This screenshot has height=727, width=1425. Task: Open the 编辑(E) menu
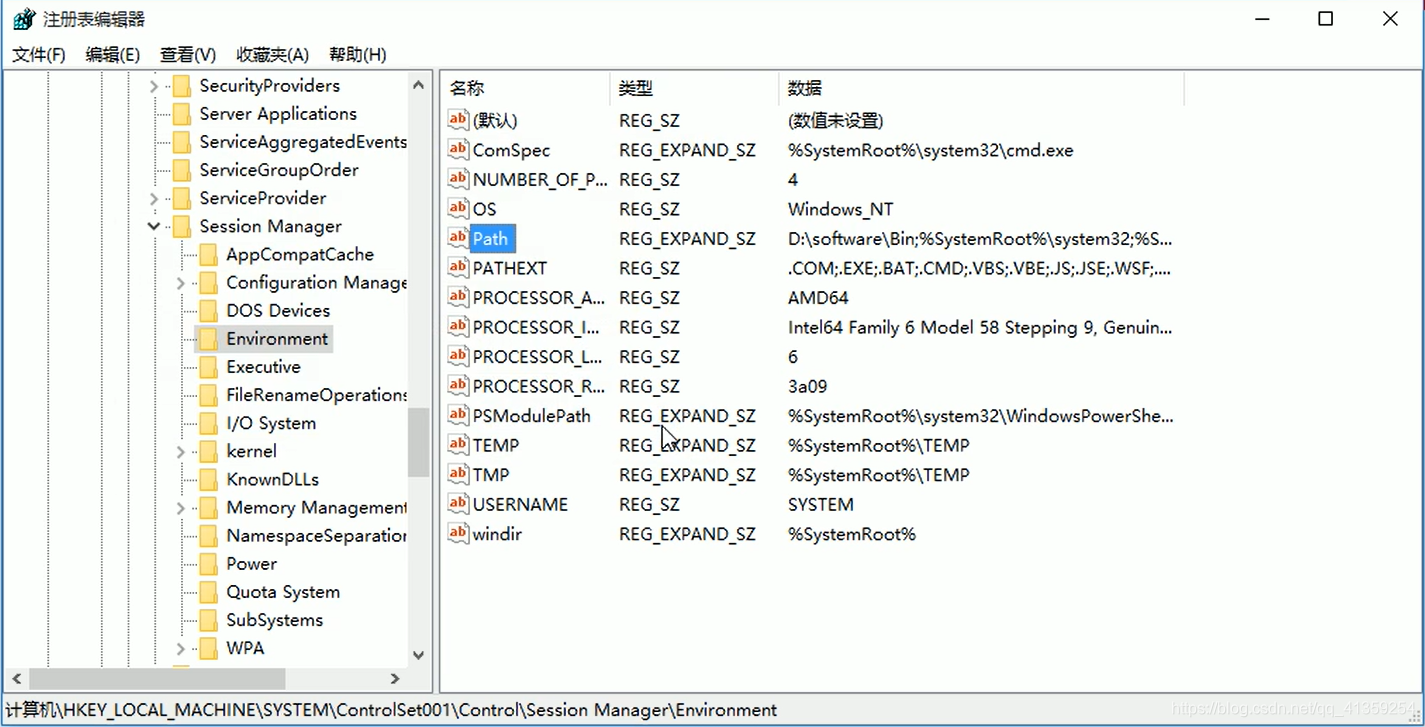pyautogui.click(x=113, y=54)
